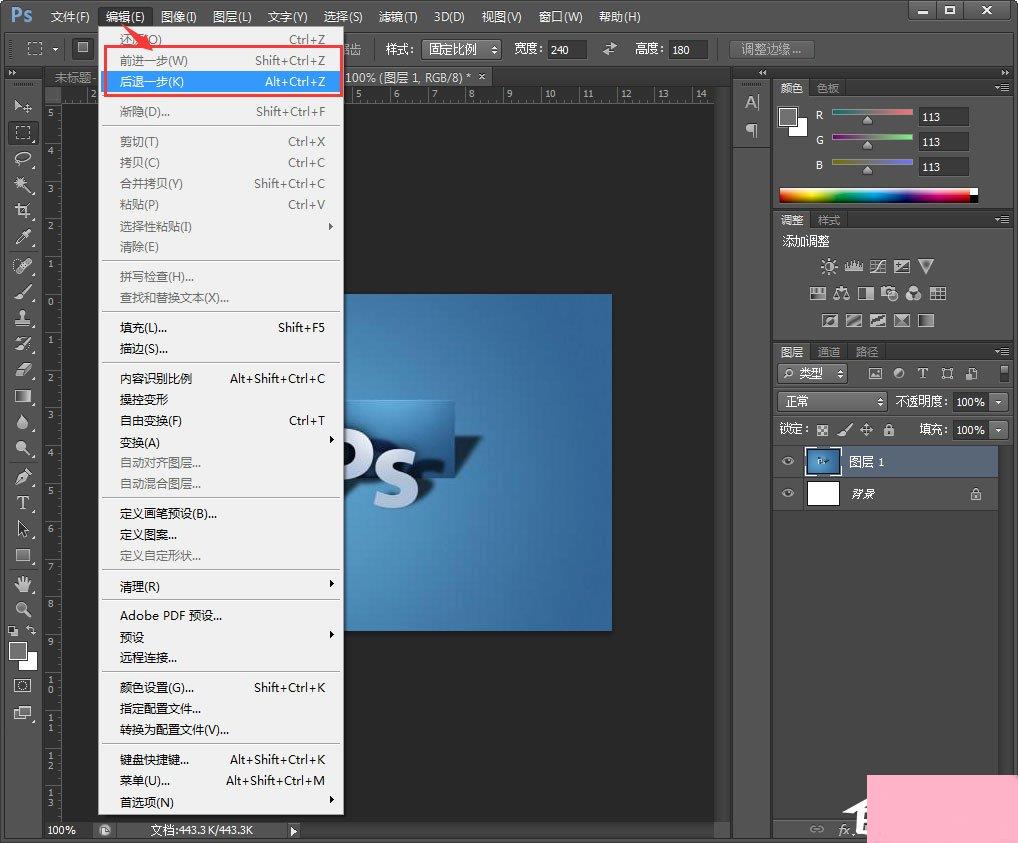This screenshot has height=843, width=1018.
Task: Select the Dodge tool
Action: click(x=23, y=448)
